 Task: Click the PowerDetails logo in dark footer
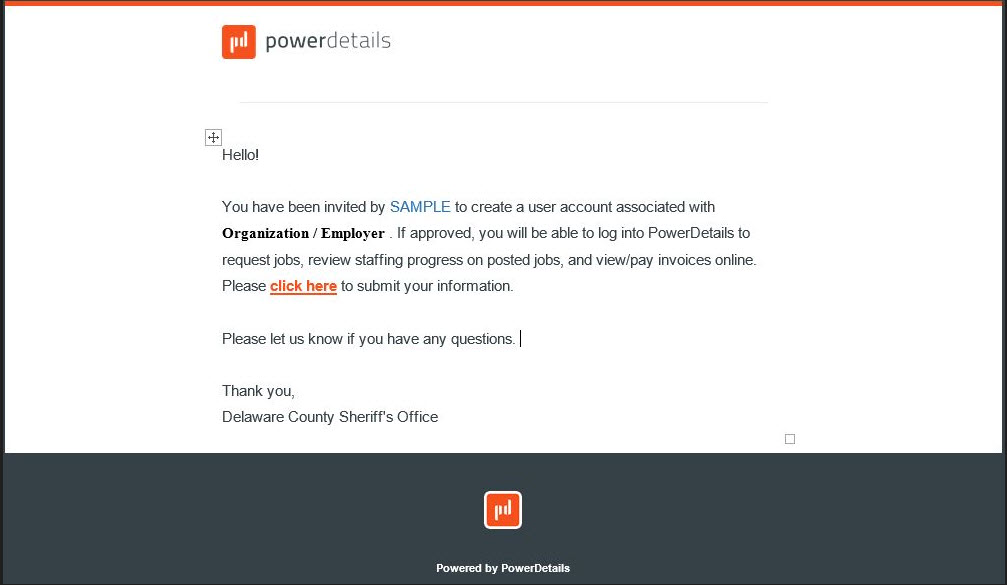(503, 510)
